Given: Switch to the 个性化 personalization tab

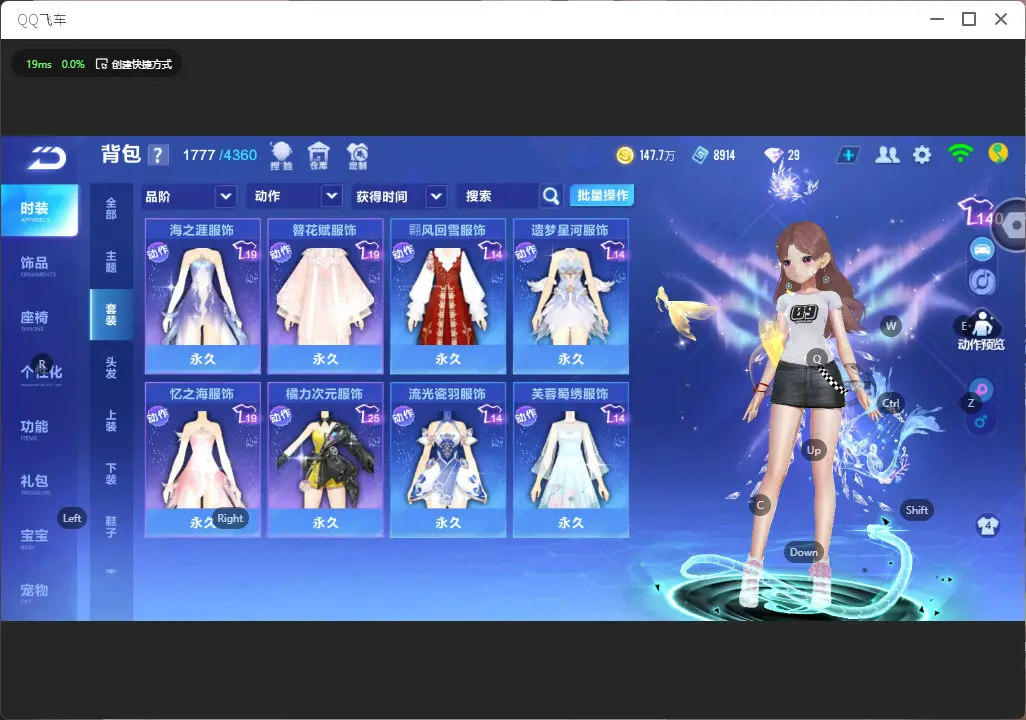Looking at the screenshot, I should point(39,374).
